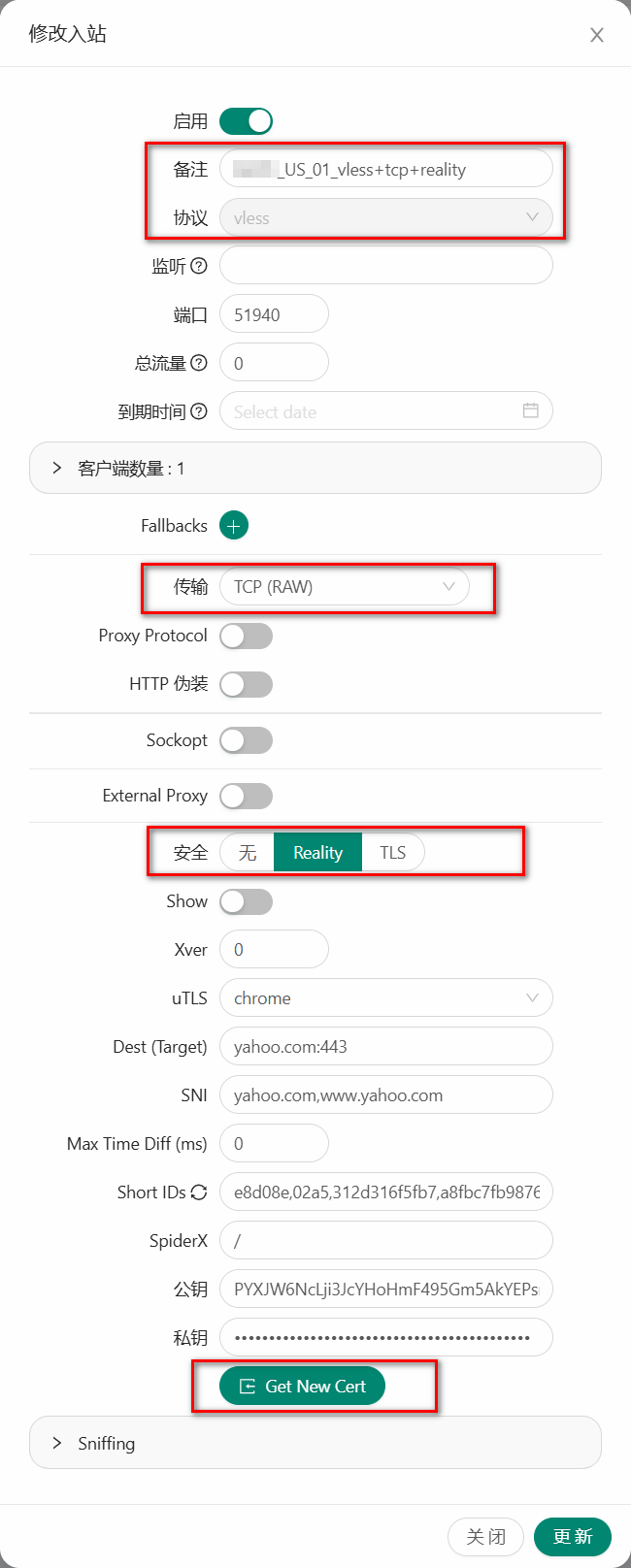The height and width of the screenshot is (1568, 631).
Task: Open the 传输 TCP (RAW) dropdown
Action: coord(345,587)
